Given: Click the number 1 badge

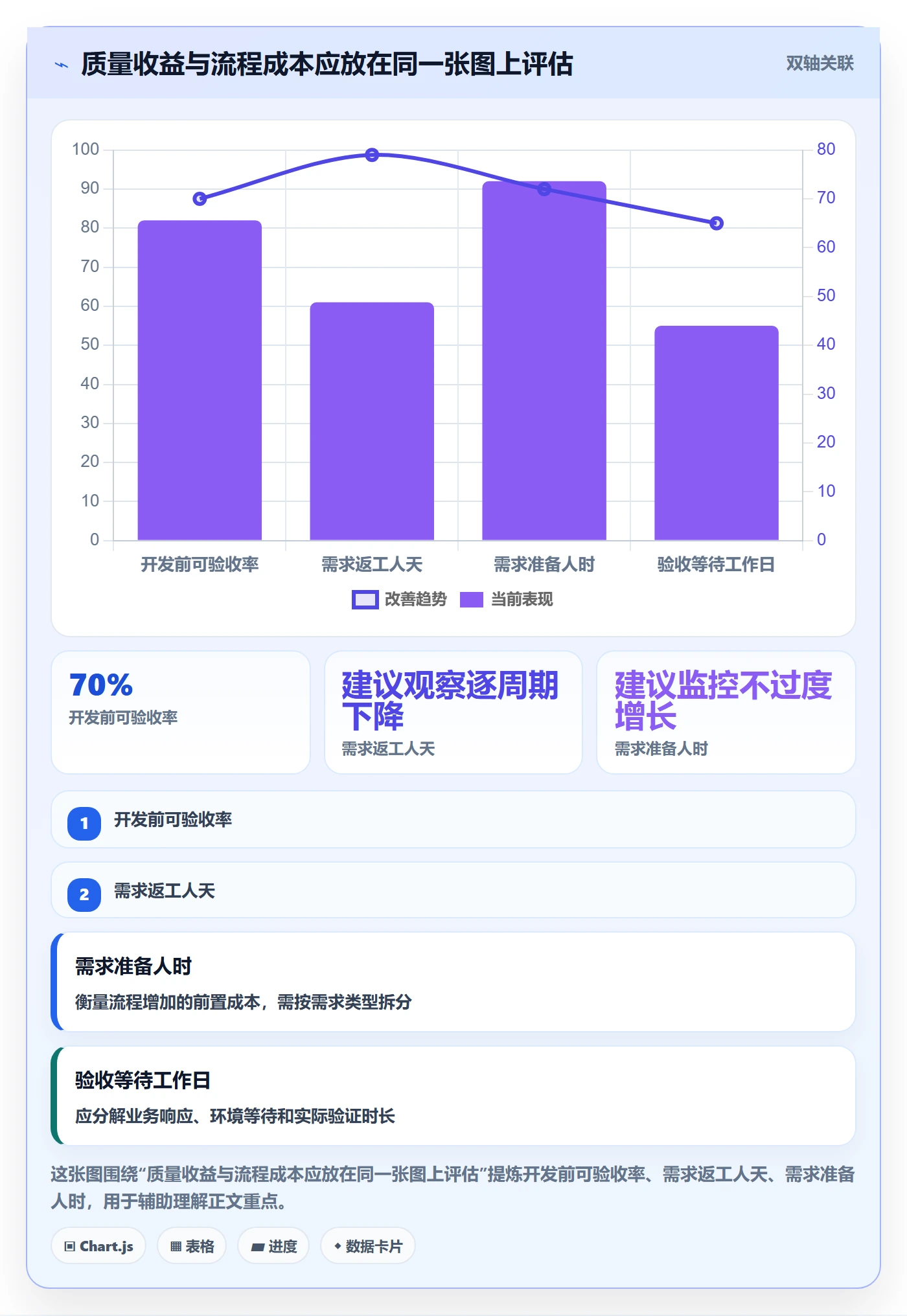Looking at the screenshot, I should 84,823.
